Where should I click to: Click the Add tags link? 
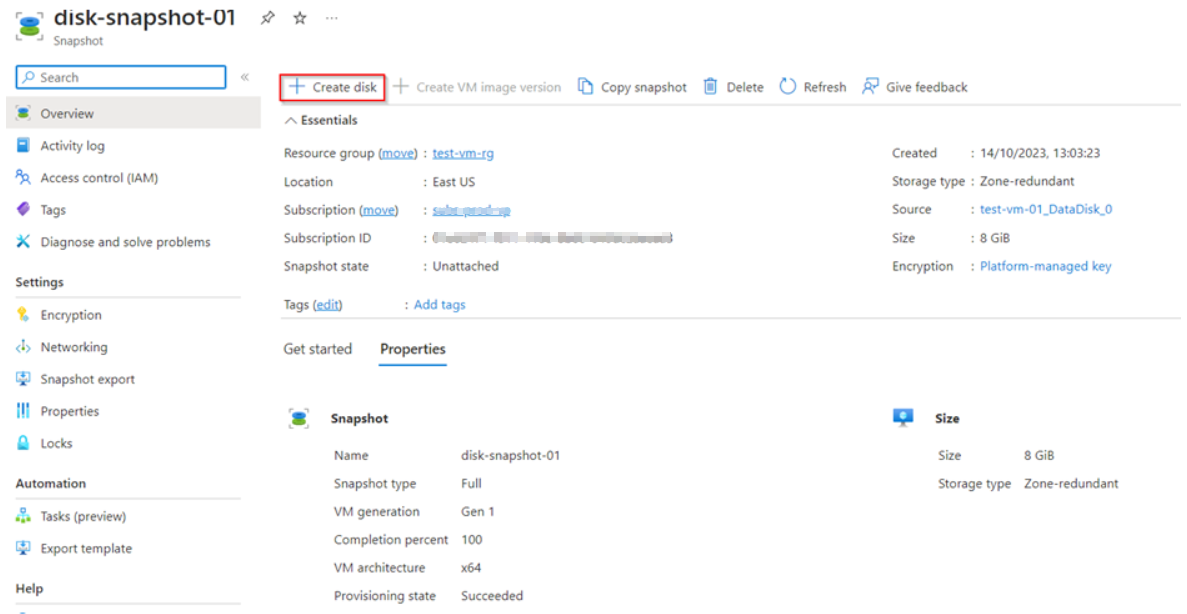440,304
